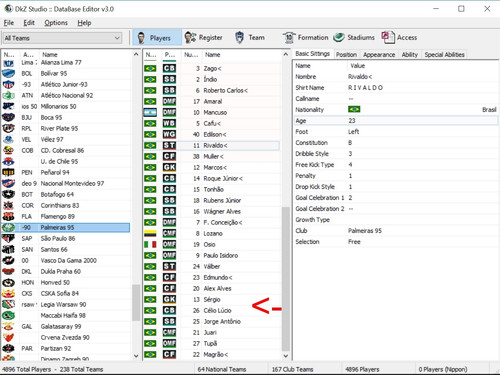Click the Galatasaray 99 crest icon

9,326
